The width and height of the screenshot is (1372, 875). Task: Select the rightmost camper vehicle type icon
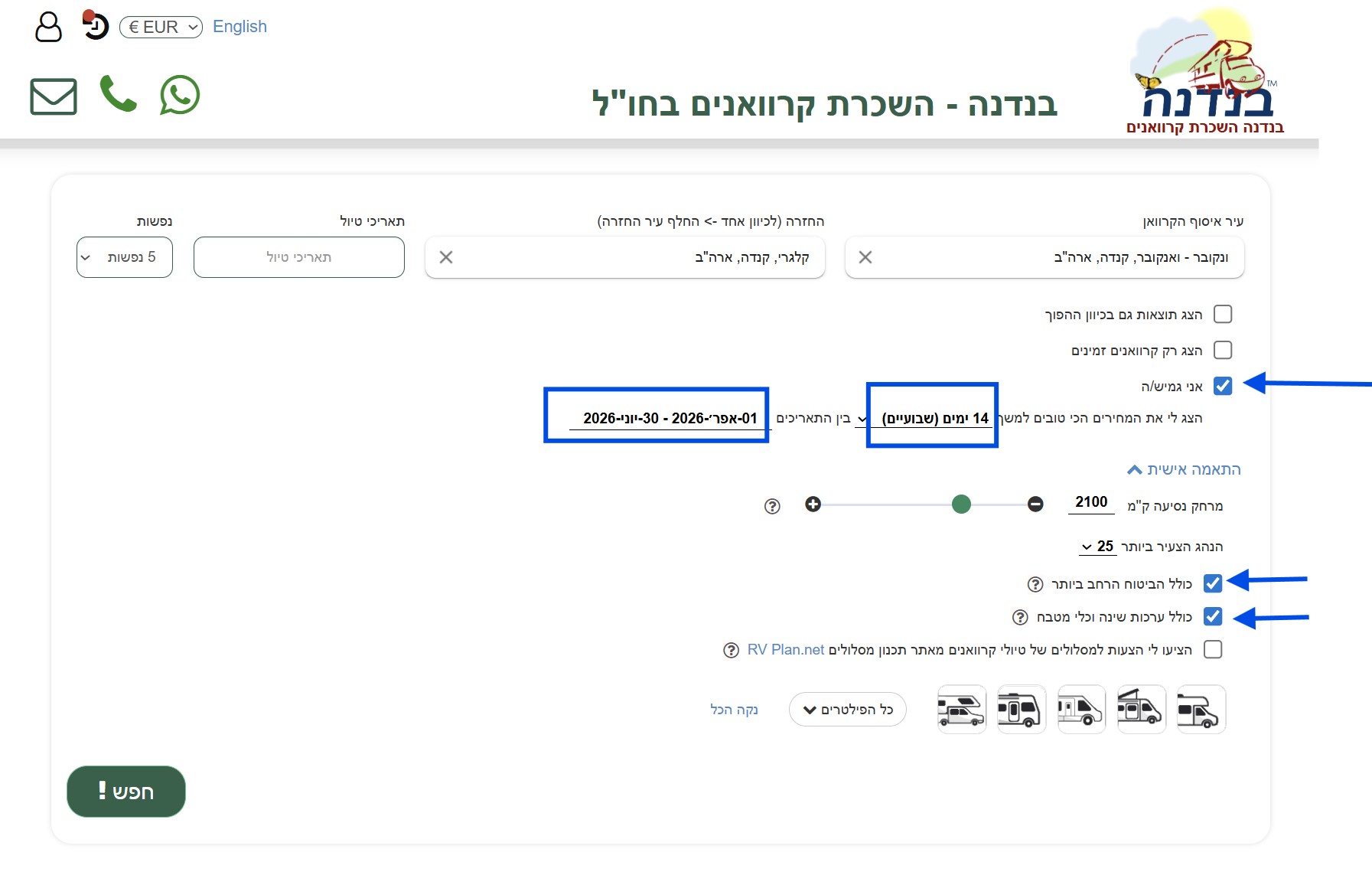1201,710
